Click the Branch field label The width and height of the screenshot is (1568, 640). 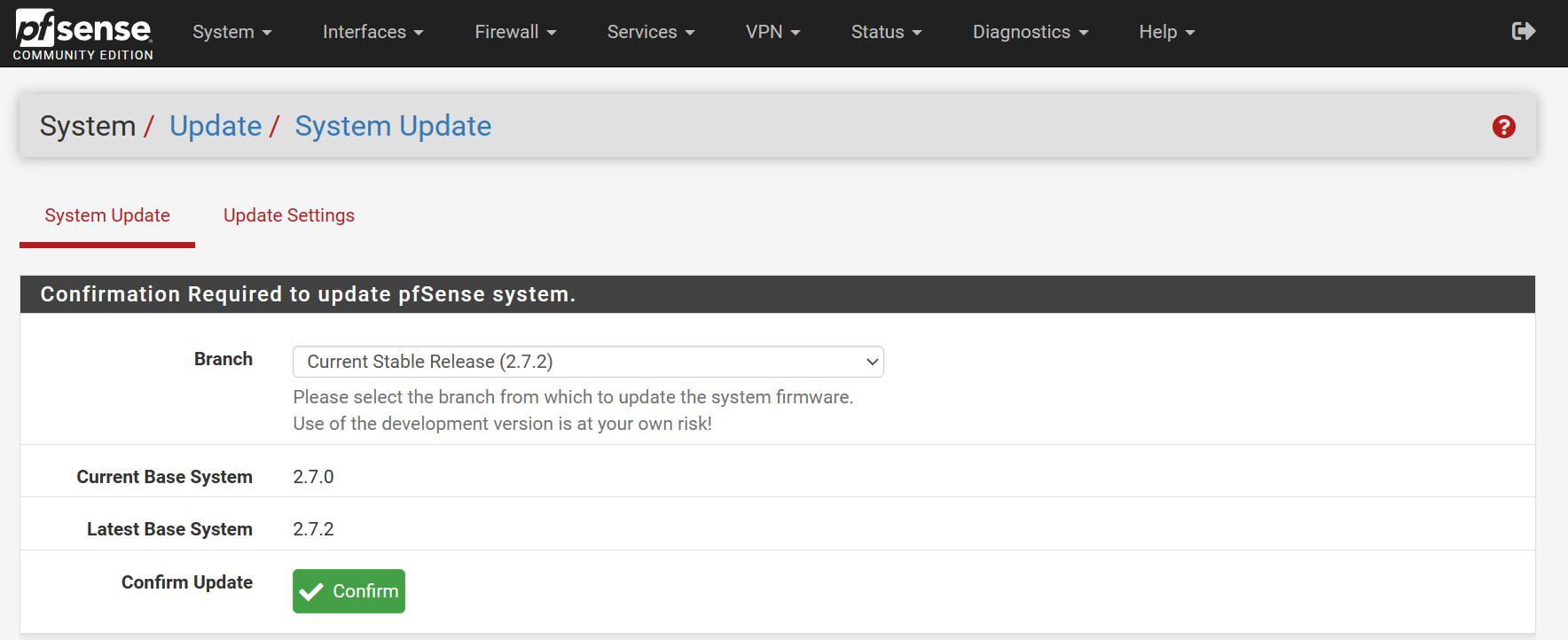point(223,359)
